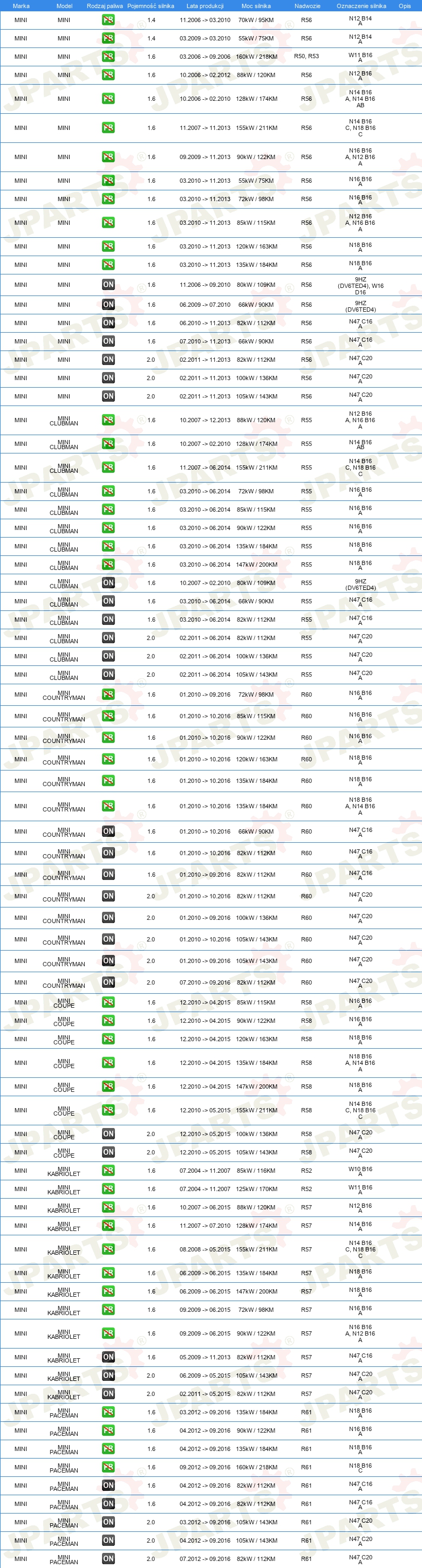Click the Rodzaj paliwa column header

105,5
